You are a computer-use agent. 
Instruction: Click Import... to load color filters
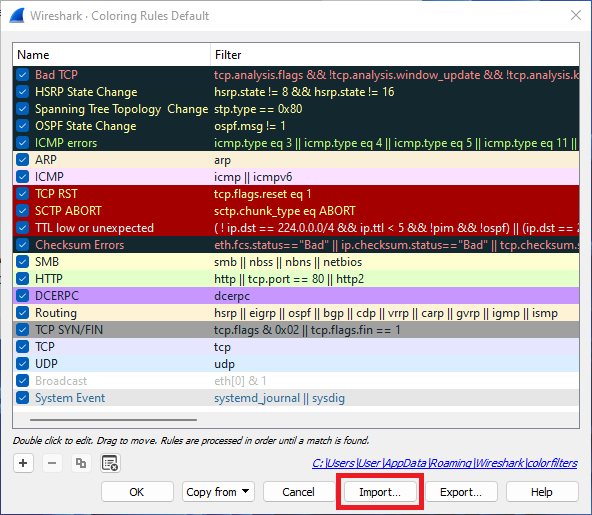(x=380, y=492)
